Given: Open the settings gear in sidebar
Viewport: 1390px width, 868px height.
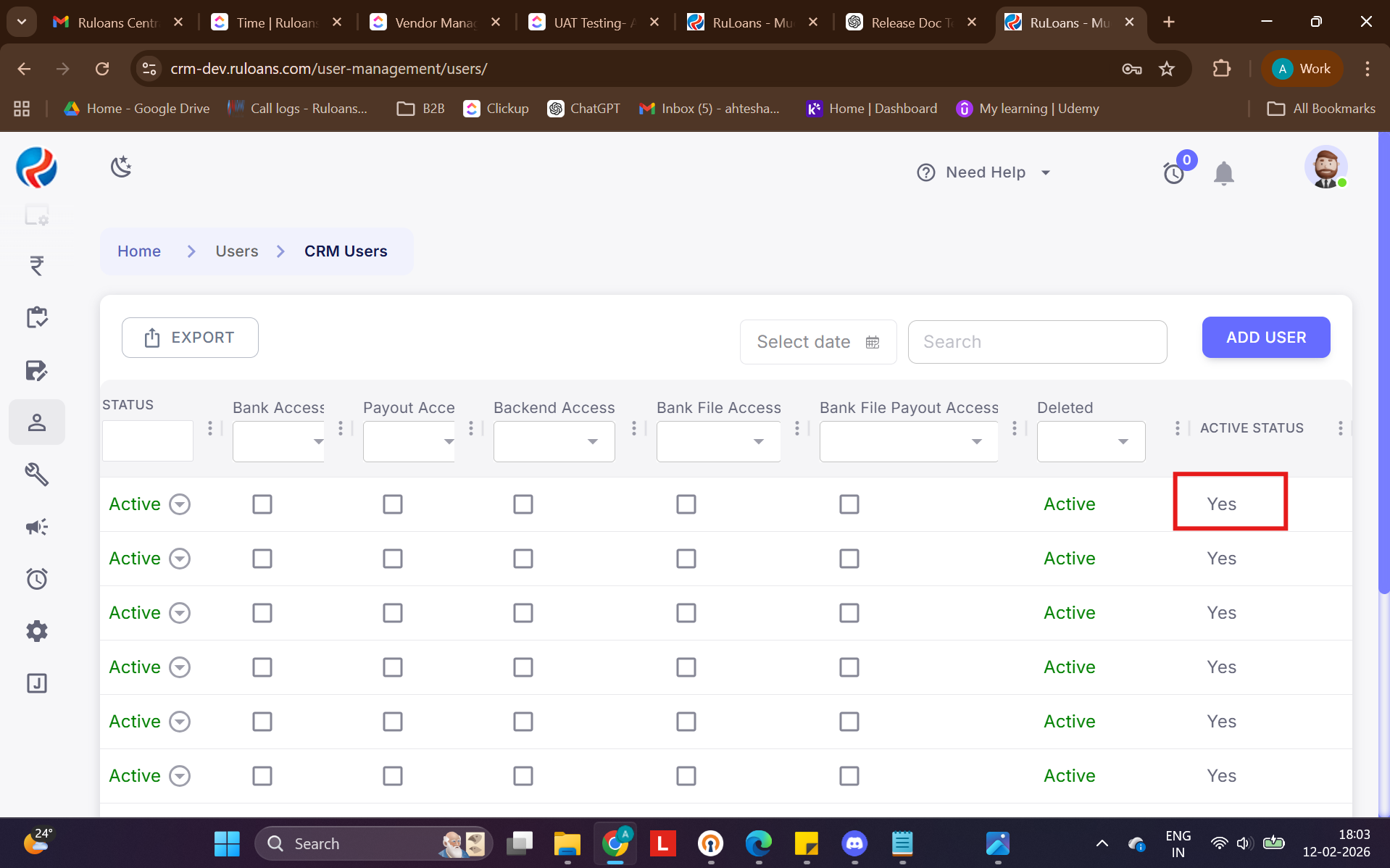Looking at the screenshot, I should (x=37, y=631).
